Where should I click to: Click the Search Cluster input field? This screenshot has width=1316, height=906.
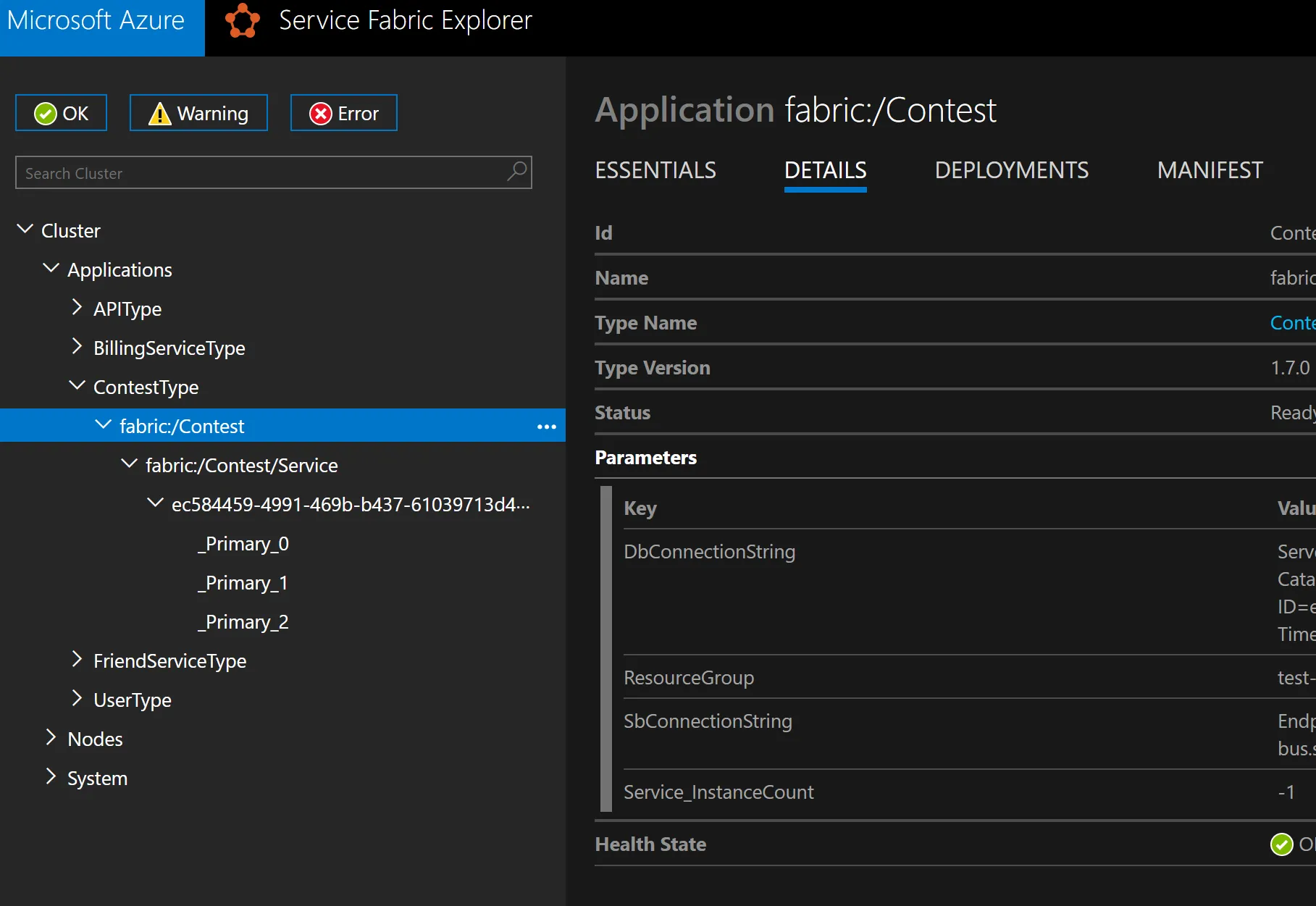(x=261, y=173)
